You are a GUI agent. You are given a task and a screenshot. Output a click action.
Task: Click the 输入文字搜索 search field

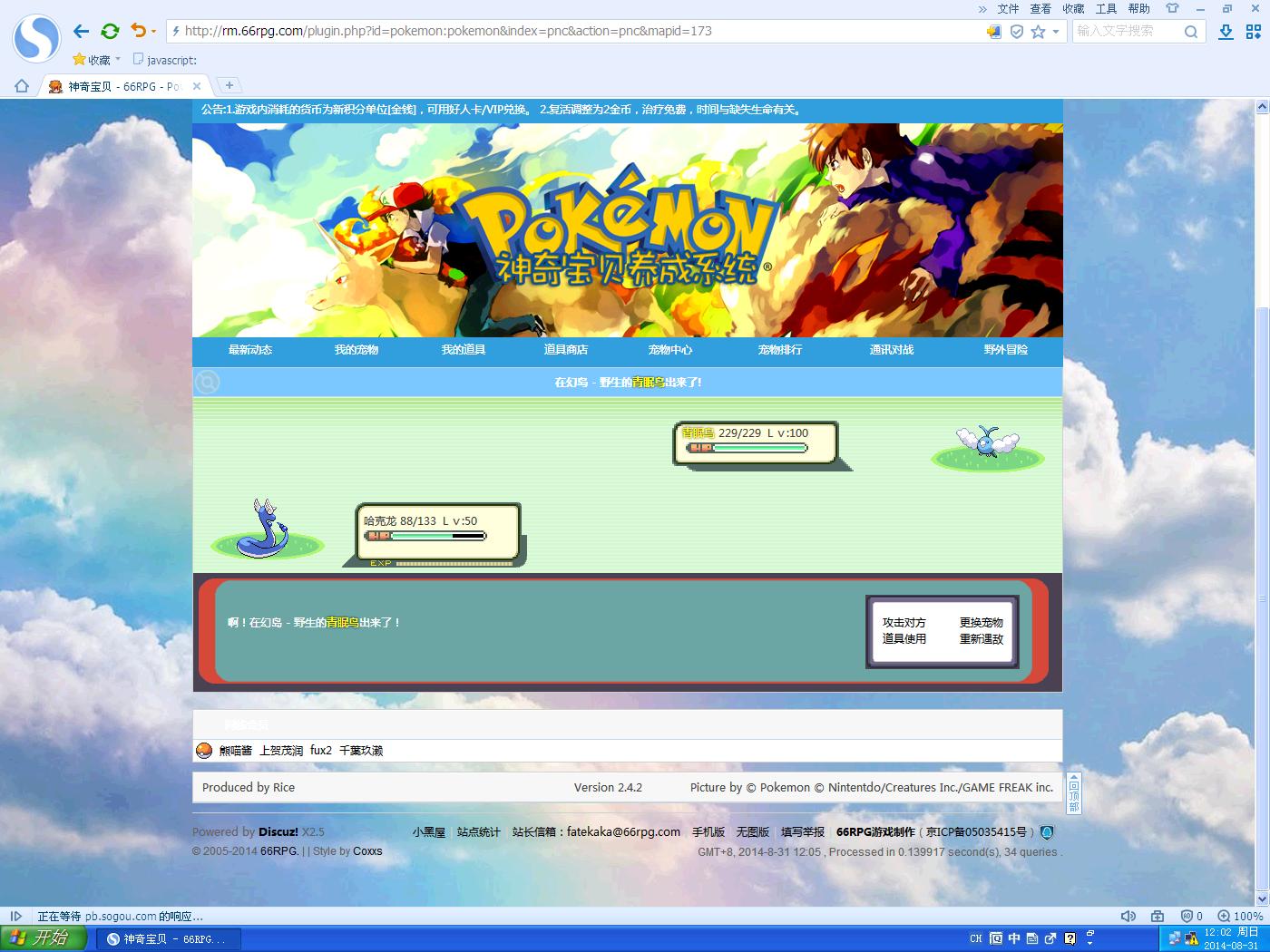(x=1127, y=31)
